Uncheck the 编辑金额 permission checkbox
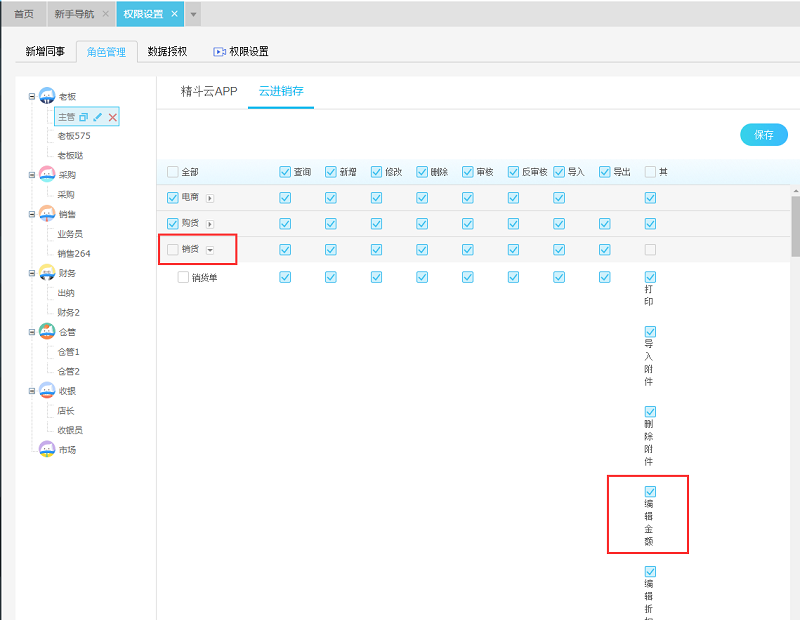The height and width of the screenshot is (620, 800). [x=650, y=491]
